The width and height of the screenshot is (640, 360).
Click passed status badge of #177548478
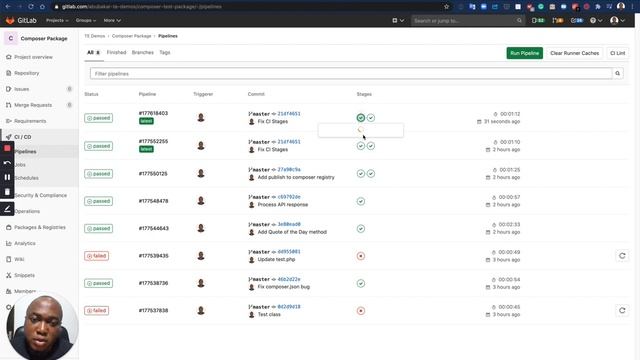(x=98, y=201)
